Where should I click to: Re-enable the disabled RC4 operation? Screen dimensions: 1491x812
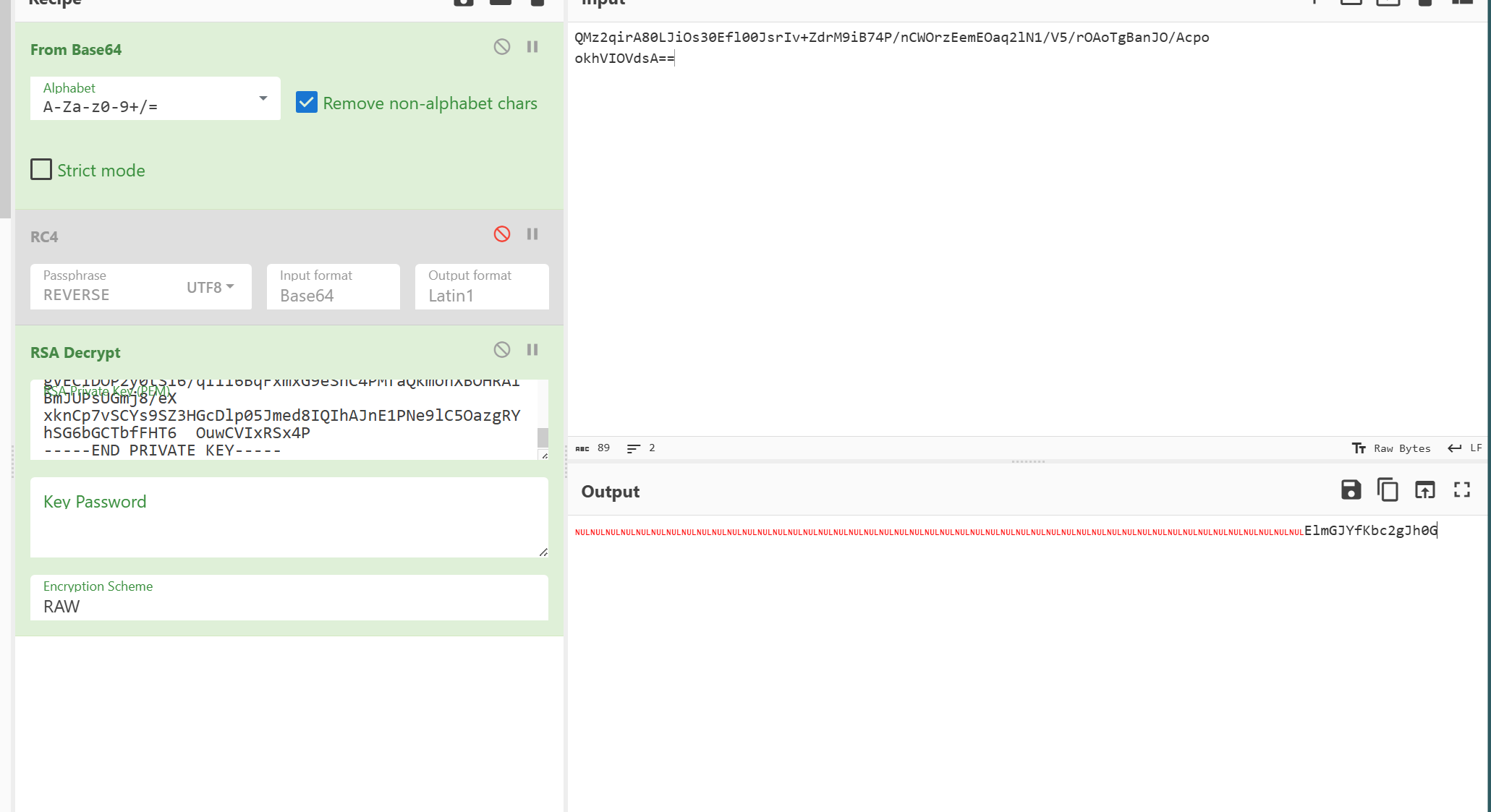[x=501, y=234]
